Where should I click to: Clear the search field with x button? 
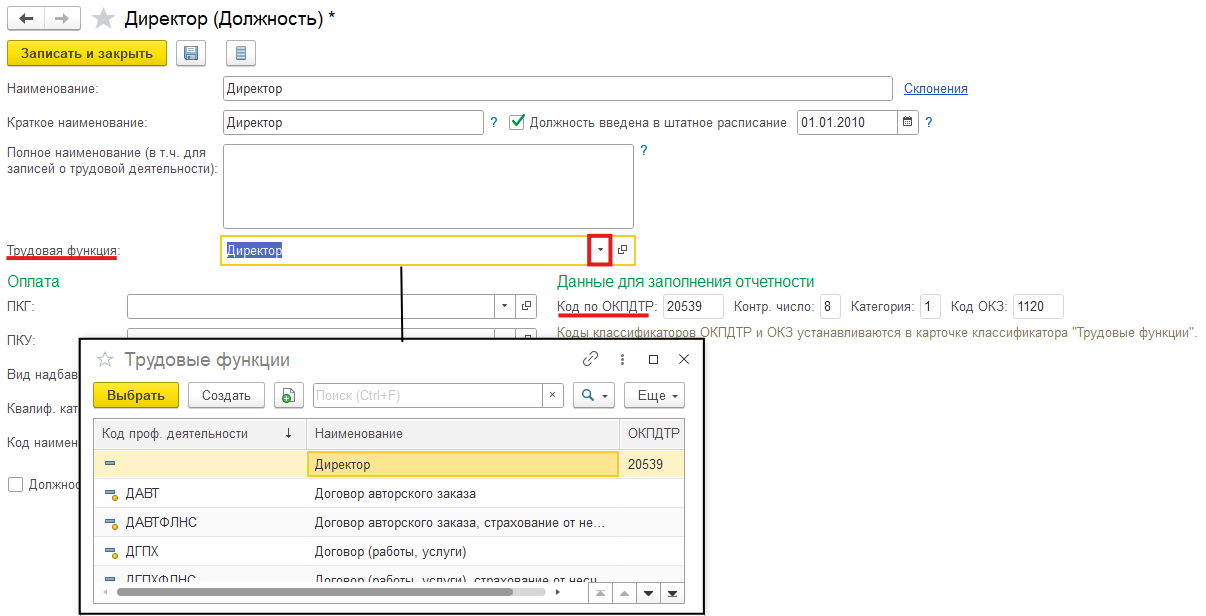tap(554, 395)
